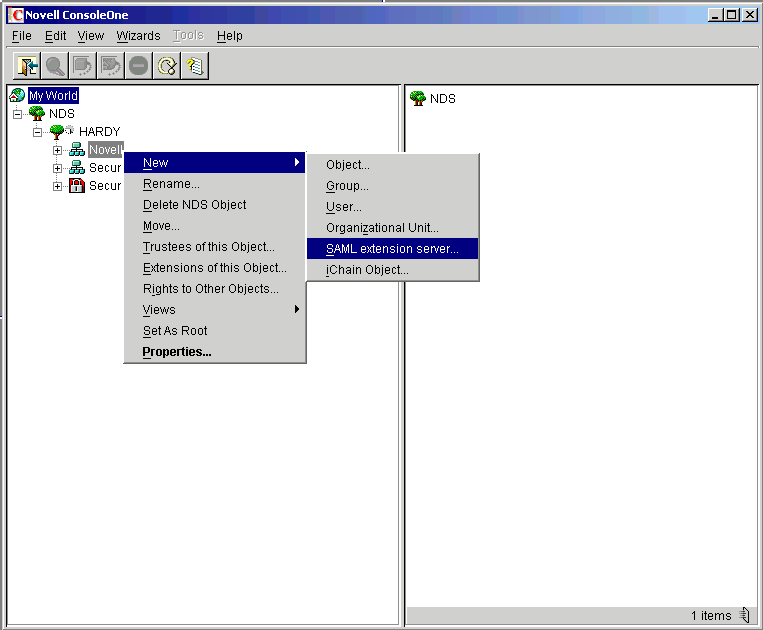Screen dimensions: 763x630
Task: Click the disabled Tools menu
Action: click(x=188, y=36)
